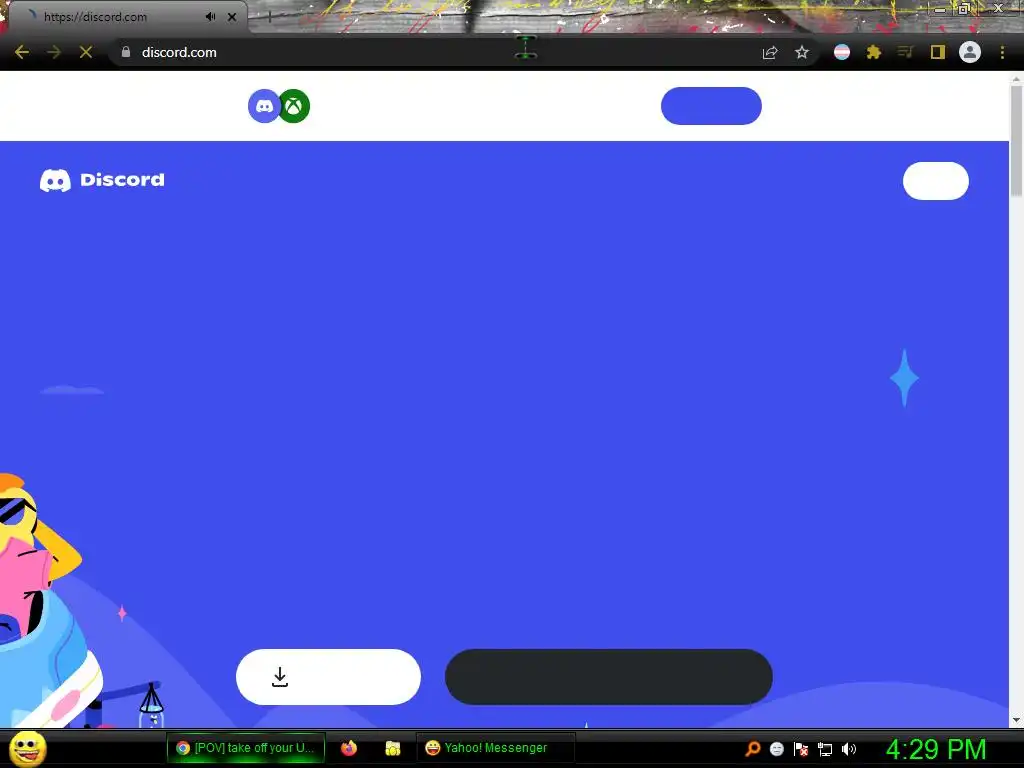Click the orange search tray icon
The height and width of the screenshot is (768, 1024).
(752, 749)
